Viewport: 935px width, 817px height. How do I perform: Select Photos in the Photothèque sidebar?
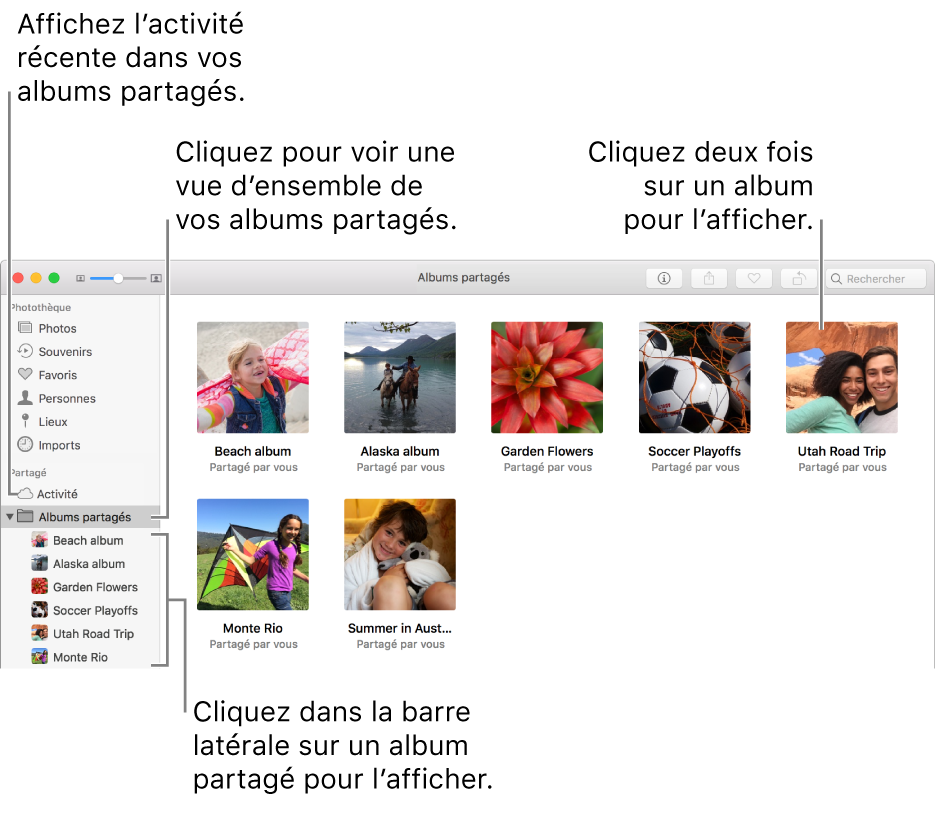pos(57,329)
